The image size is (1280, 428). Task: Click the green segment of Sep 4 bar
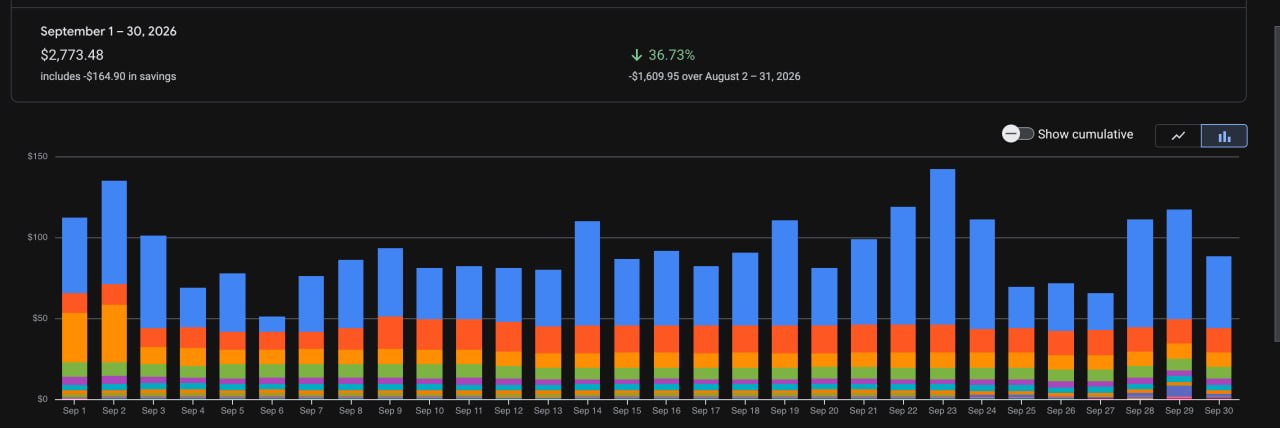point(193,371)
